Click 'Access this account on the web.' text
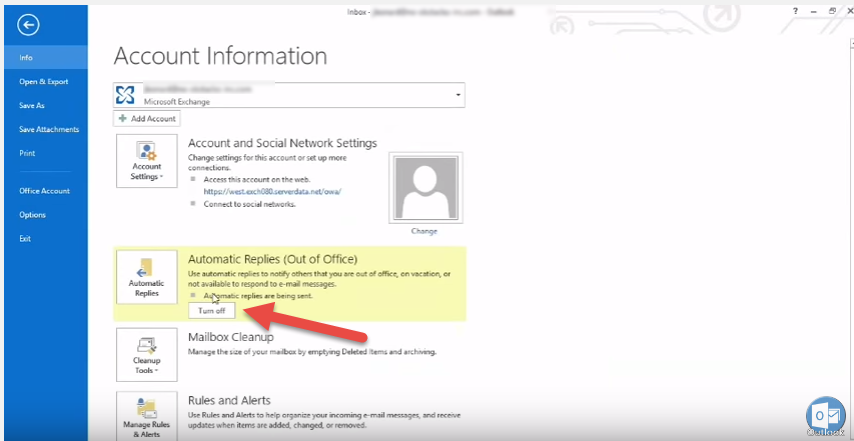This screenshot has width=854, height=441. (257, 179)
